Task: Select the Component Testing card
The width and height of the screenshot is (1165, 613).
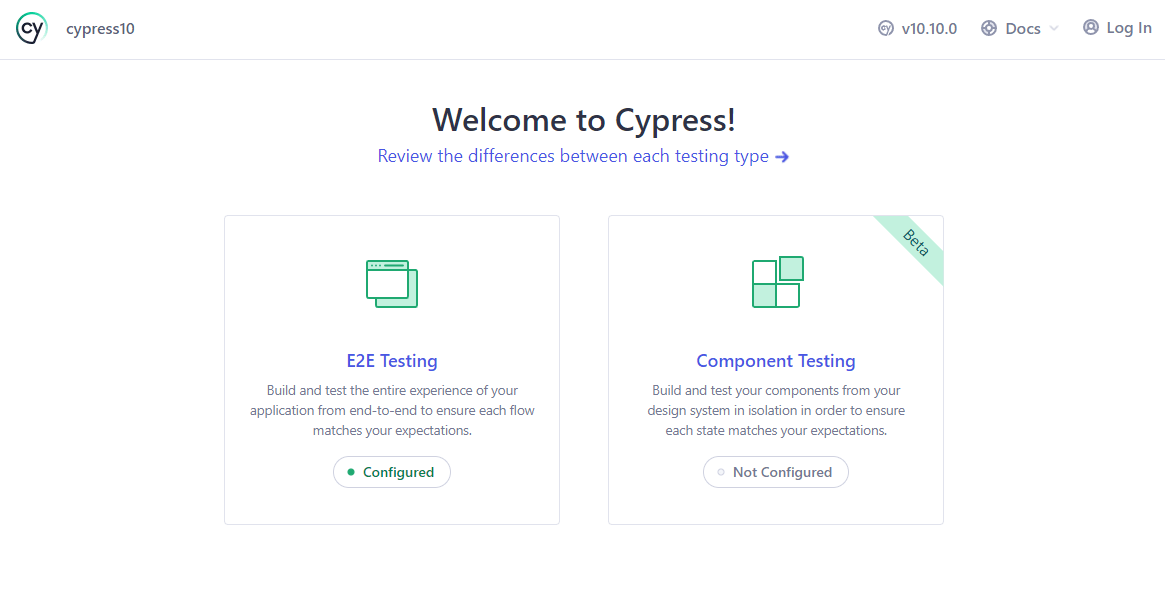Action: 776,370
